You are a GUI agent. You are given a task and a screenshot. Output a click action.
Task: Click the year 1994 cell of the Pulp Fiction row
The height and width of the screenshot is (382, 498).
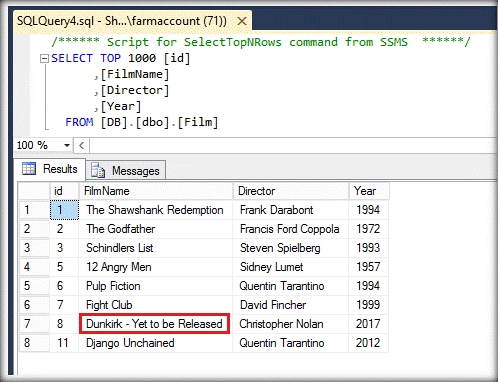(369, 286)
